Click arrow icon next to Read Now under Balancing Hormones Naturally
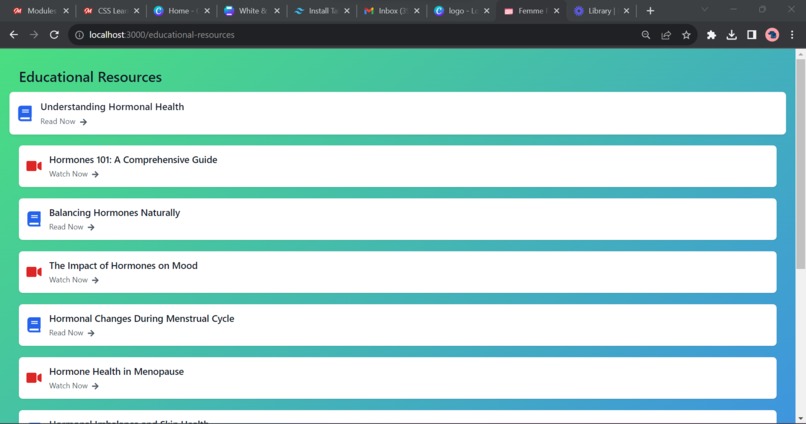 click(x=91, y=227)
